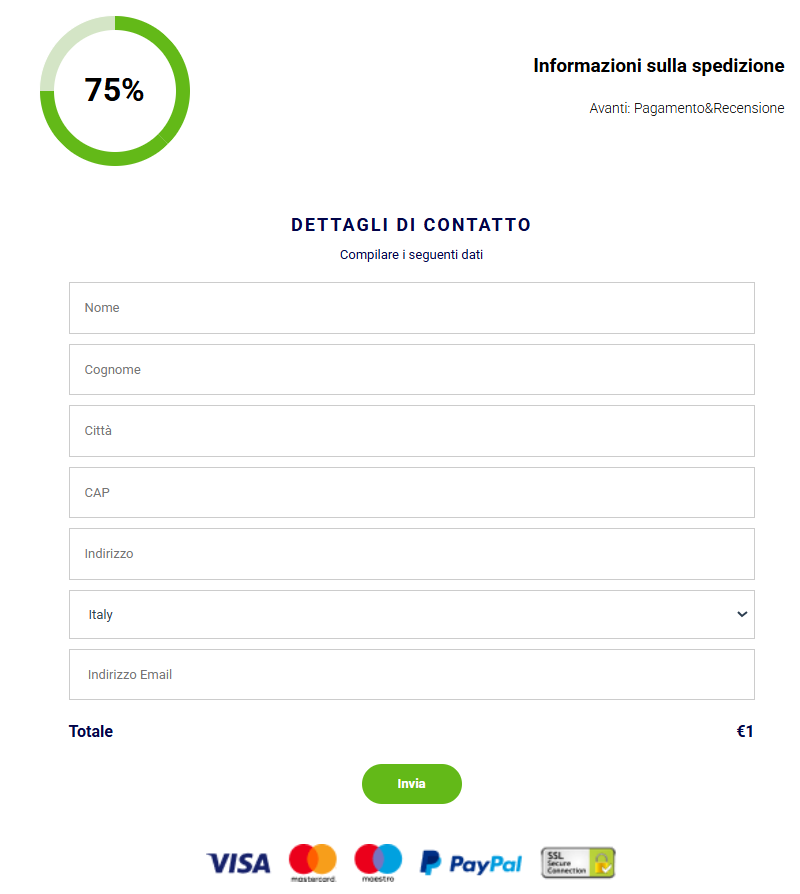The width and height of the screenshot is (800, 894).
Task: Click into the CAP field
Action: [412, 493]
